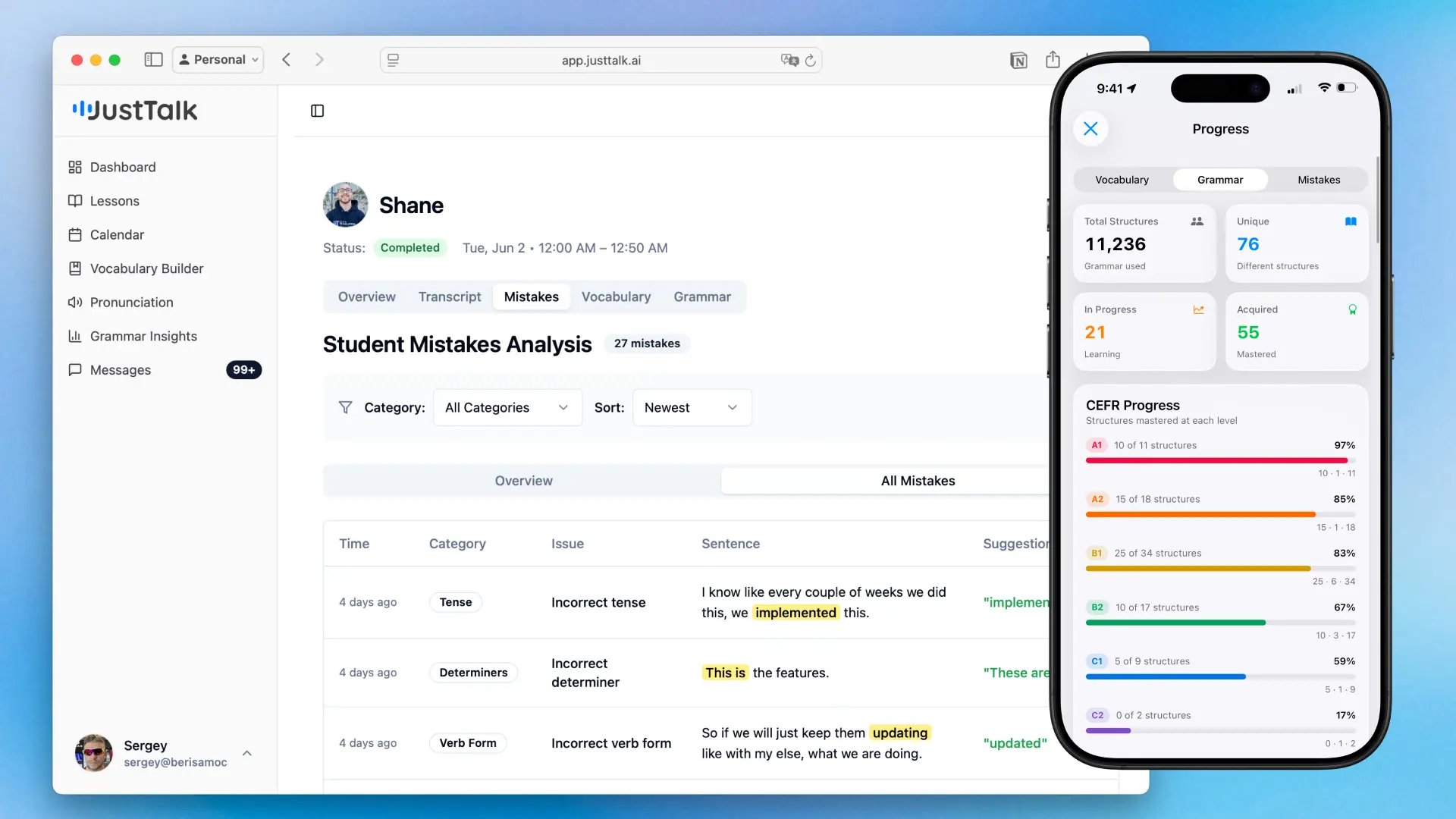Select Vocabulary segment on phone

click(x=1122, y=180)
